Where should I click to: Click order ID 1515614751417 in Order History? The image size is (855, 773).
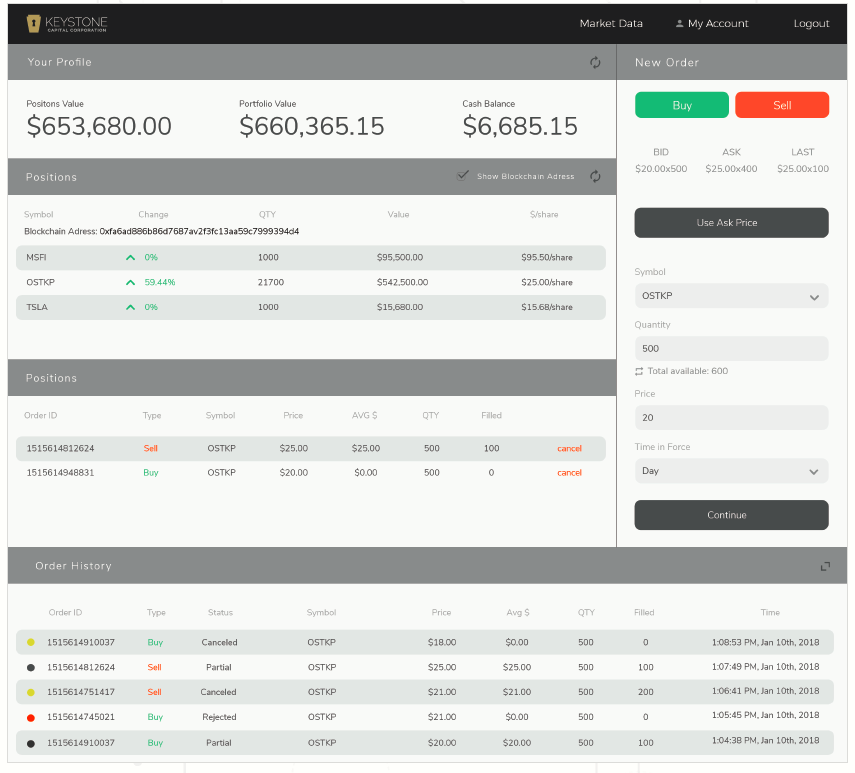(81, 692)
